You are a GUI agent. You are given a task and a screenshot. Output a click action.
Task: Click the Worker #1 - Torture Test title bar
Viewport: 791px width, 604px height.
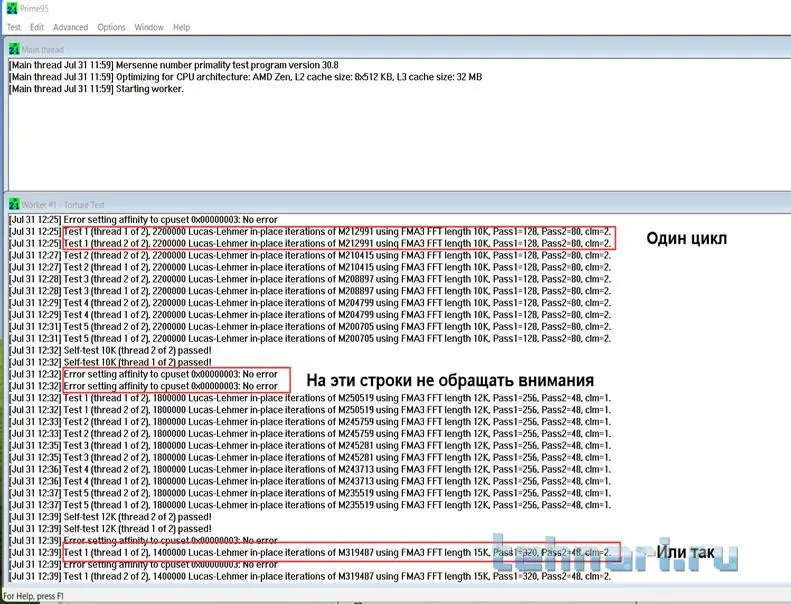pos(399,204)
